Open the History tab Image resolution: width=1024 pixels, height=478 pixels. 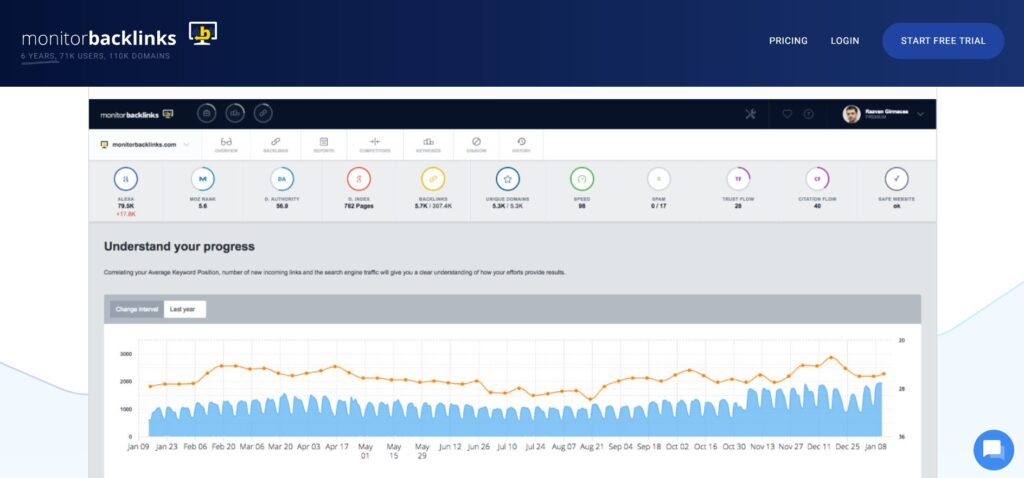[521, 145]
